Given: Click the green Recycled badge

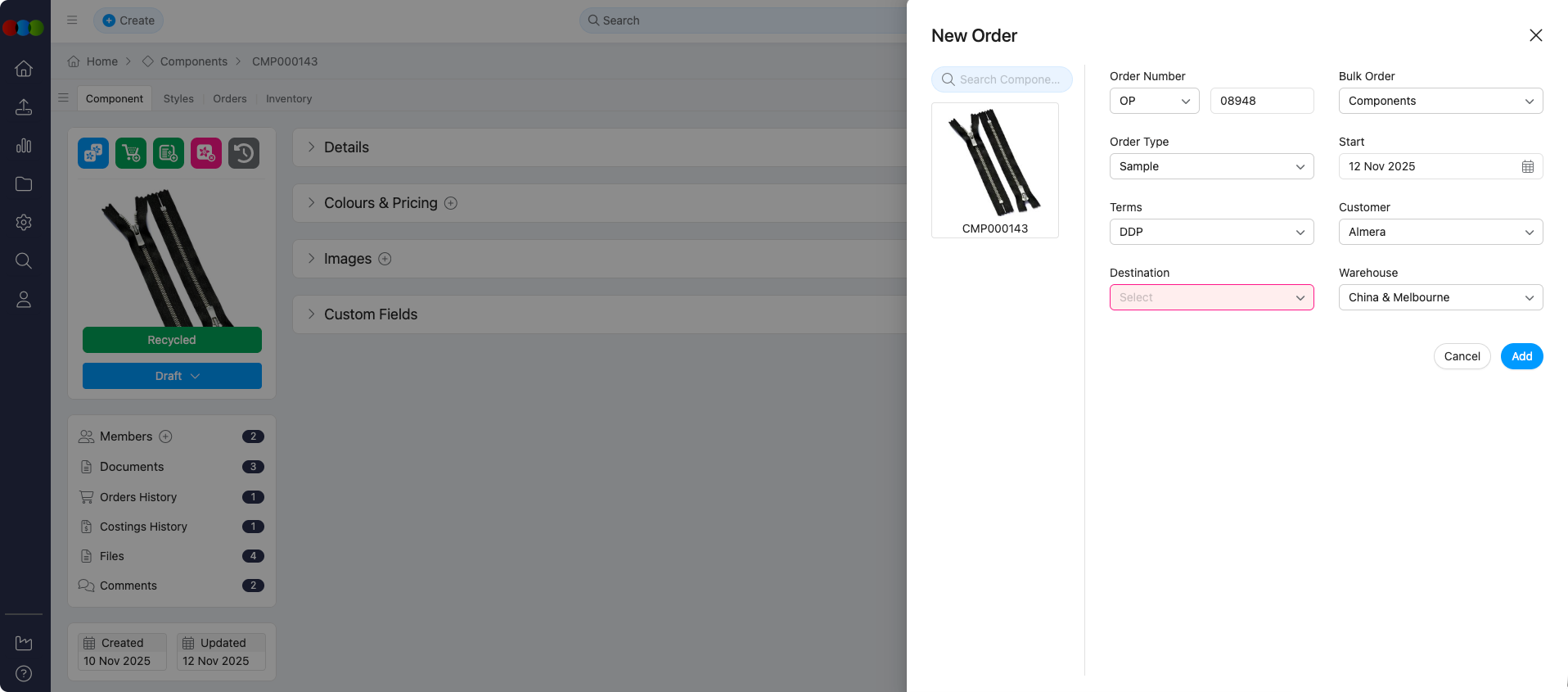Looking at the screenshot, I should (x=171, y=339).
